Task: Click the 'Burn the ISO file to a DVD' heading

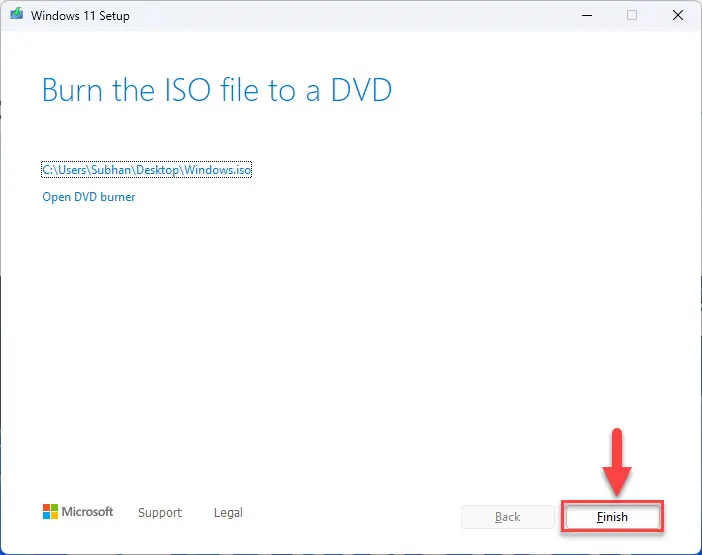Action: coord(217,90)
